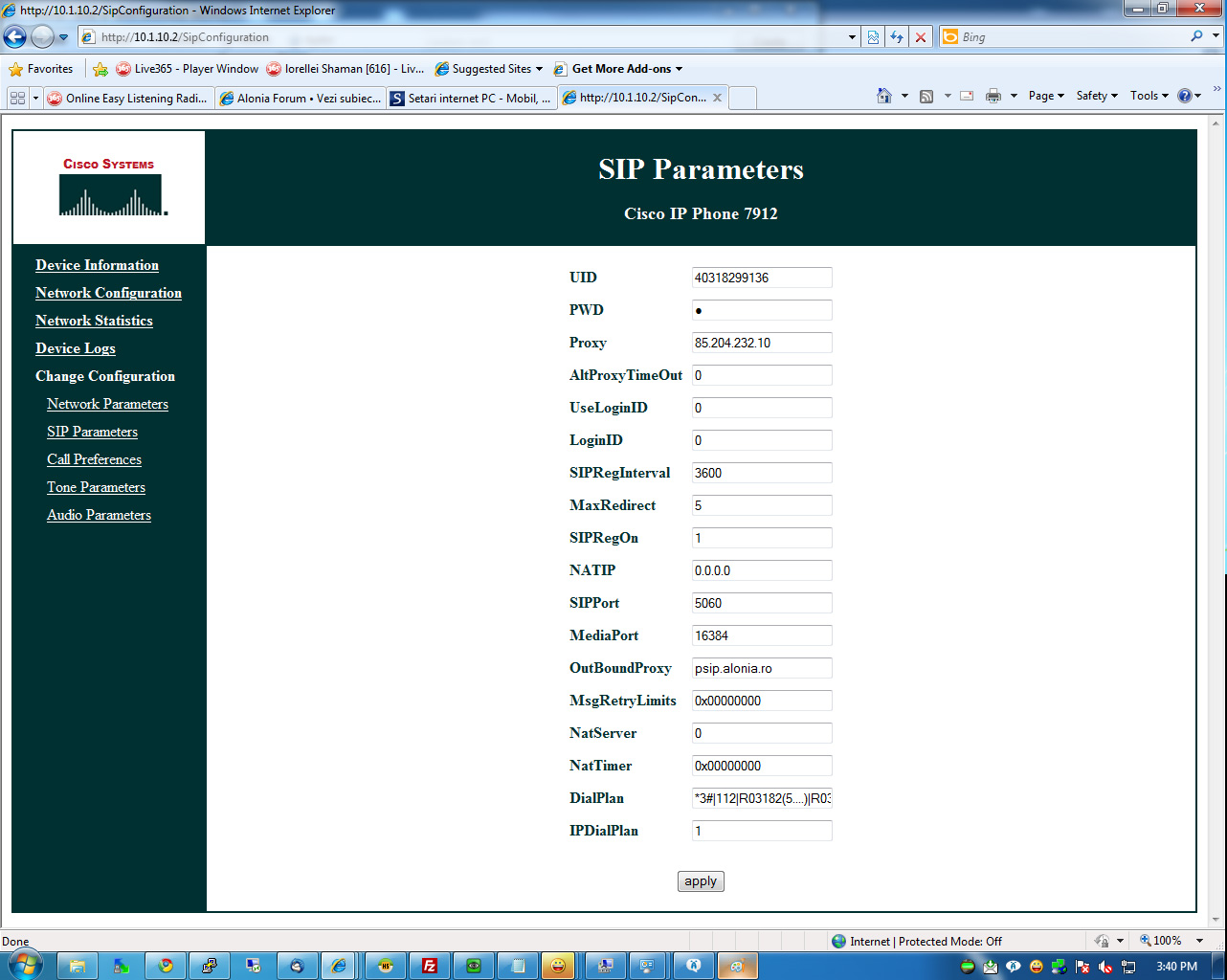This screenshot has width=1227, height=980.
Task: Open the Tools menu
Action: pos(1149,96)
